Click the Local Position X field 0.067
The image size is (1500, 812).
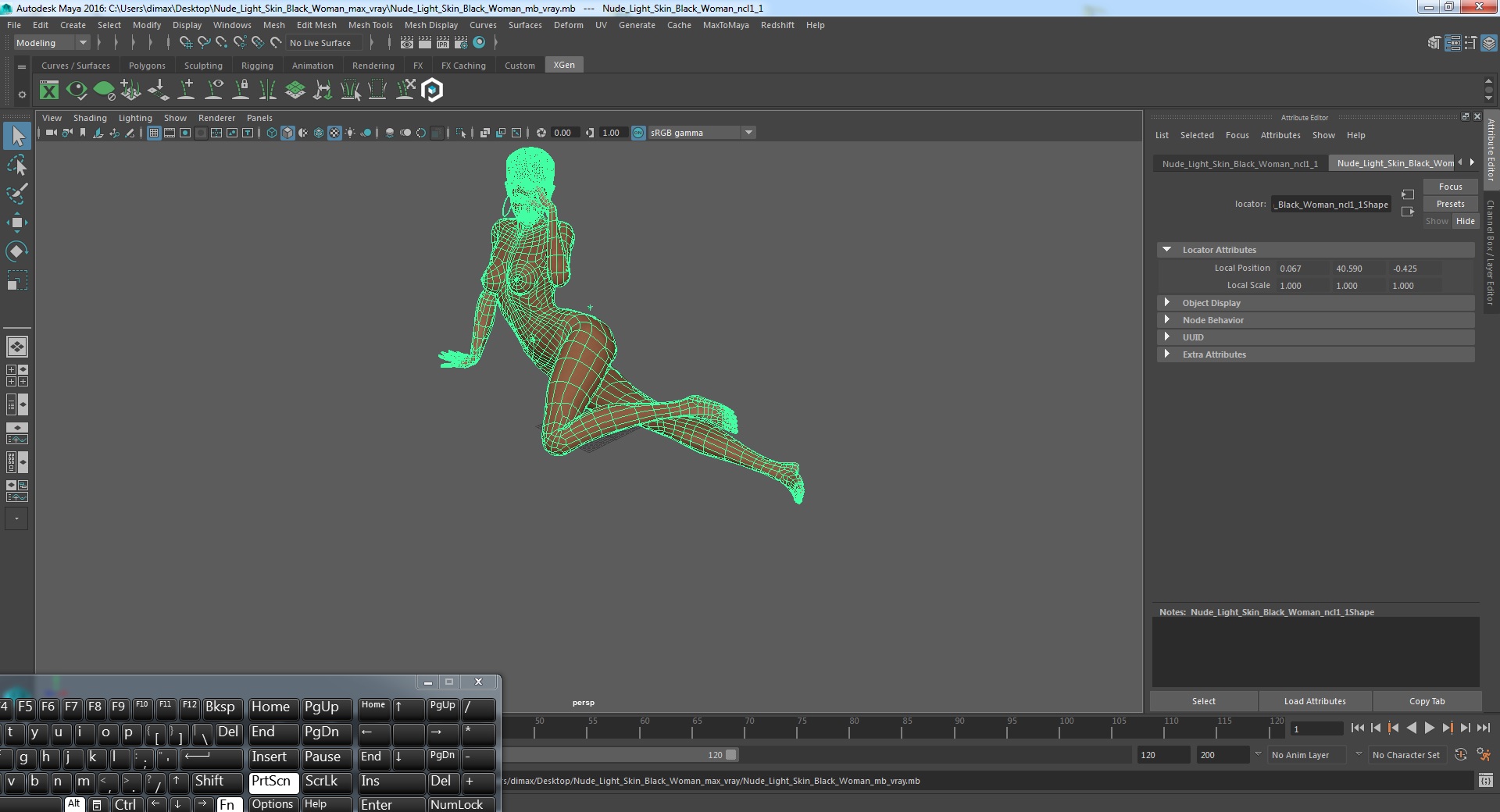[1302, 269]
